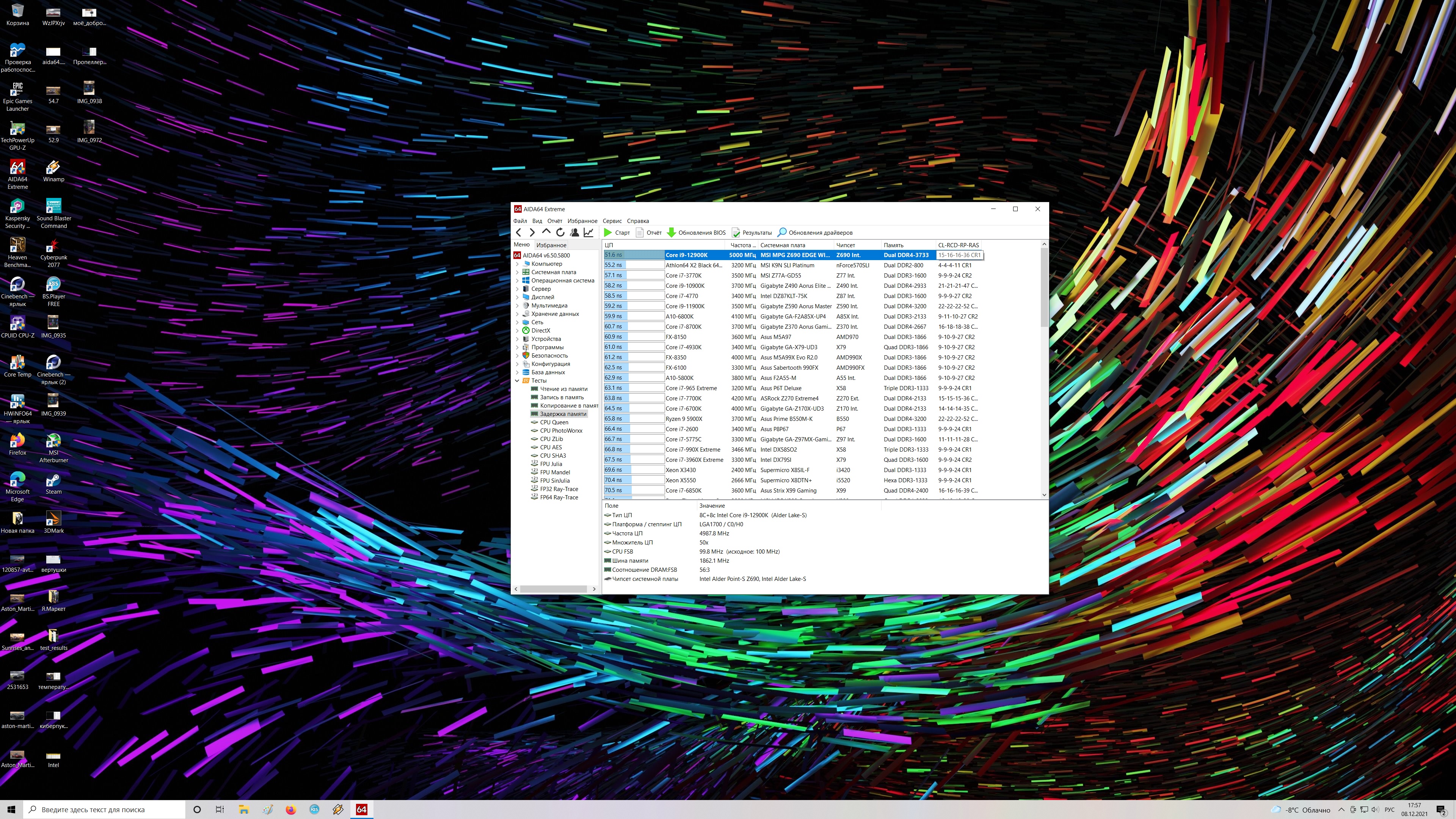Expand the Системная плата tree node
The image size is (1456, 819).
click(516, 273)
